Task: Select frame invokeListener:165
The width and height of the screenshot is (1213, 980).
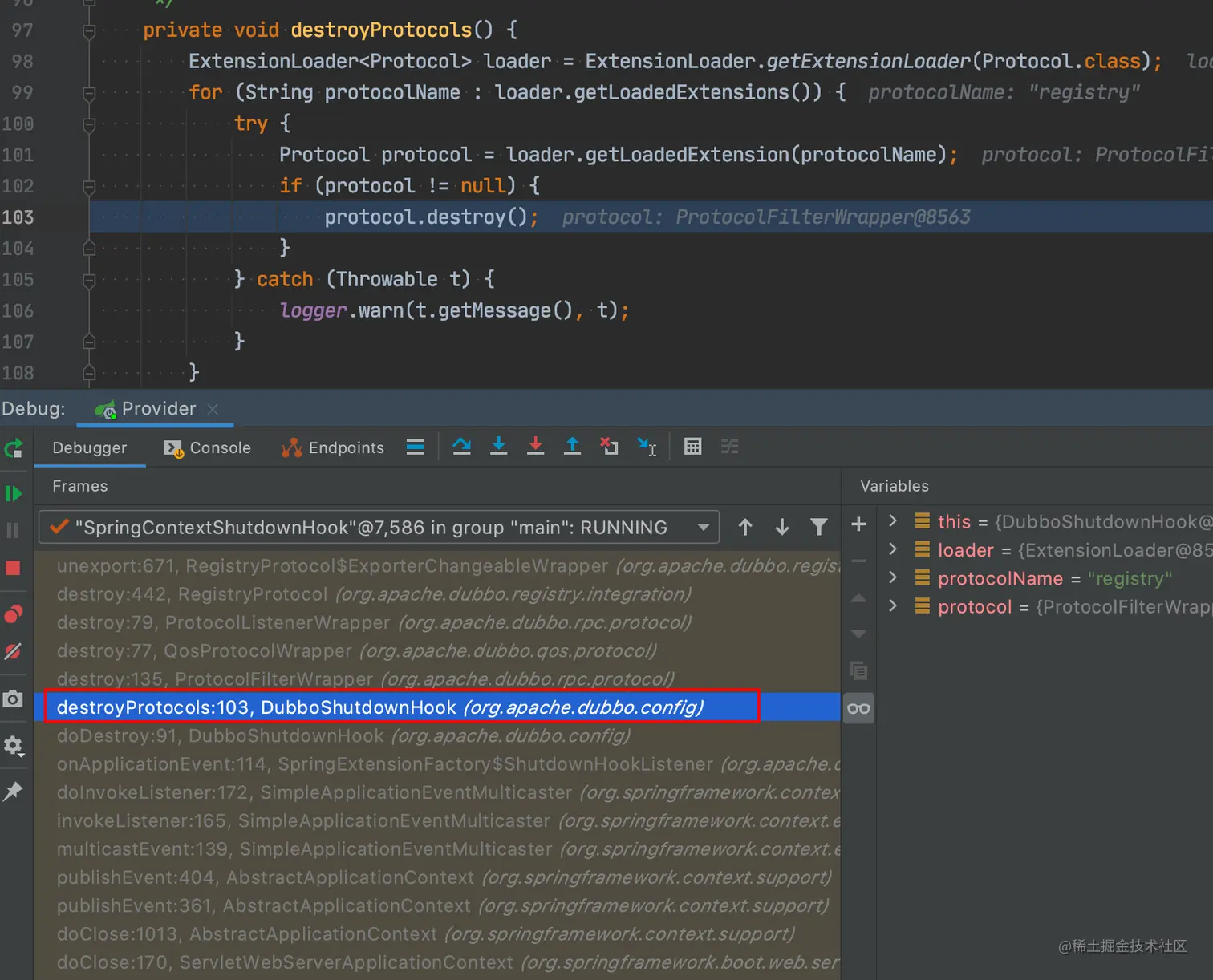Action: [437, 820]
